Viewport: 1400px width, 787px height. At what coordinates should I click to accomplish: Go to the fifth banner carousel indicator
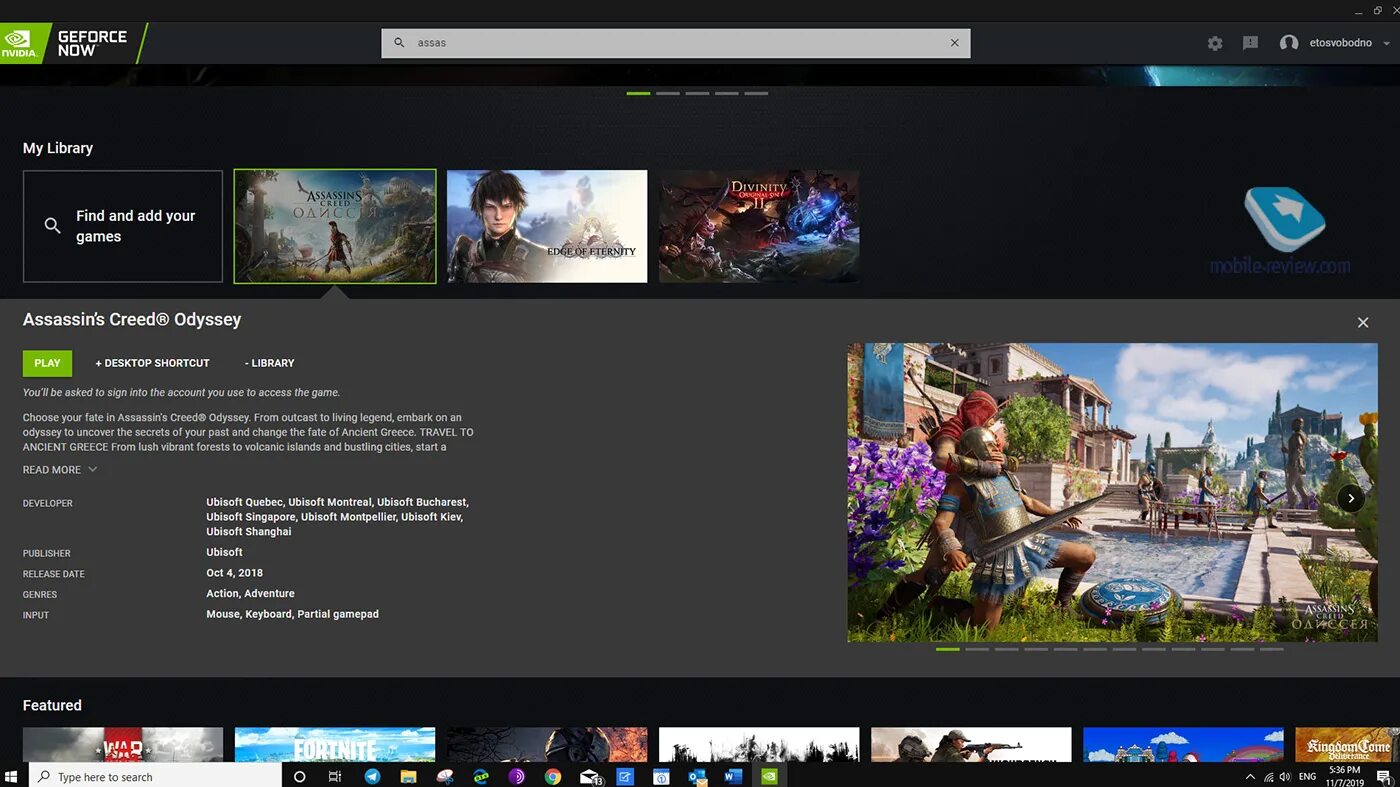(x=756, y=93)
